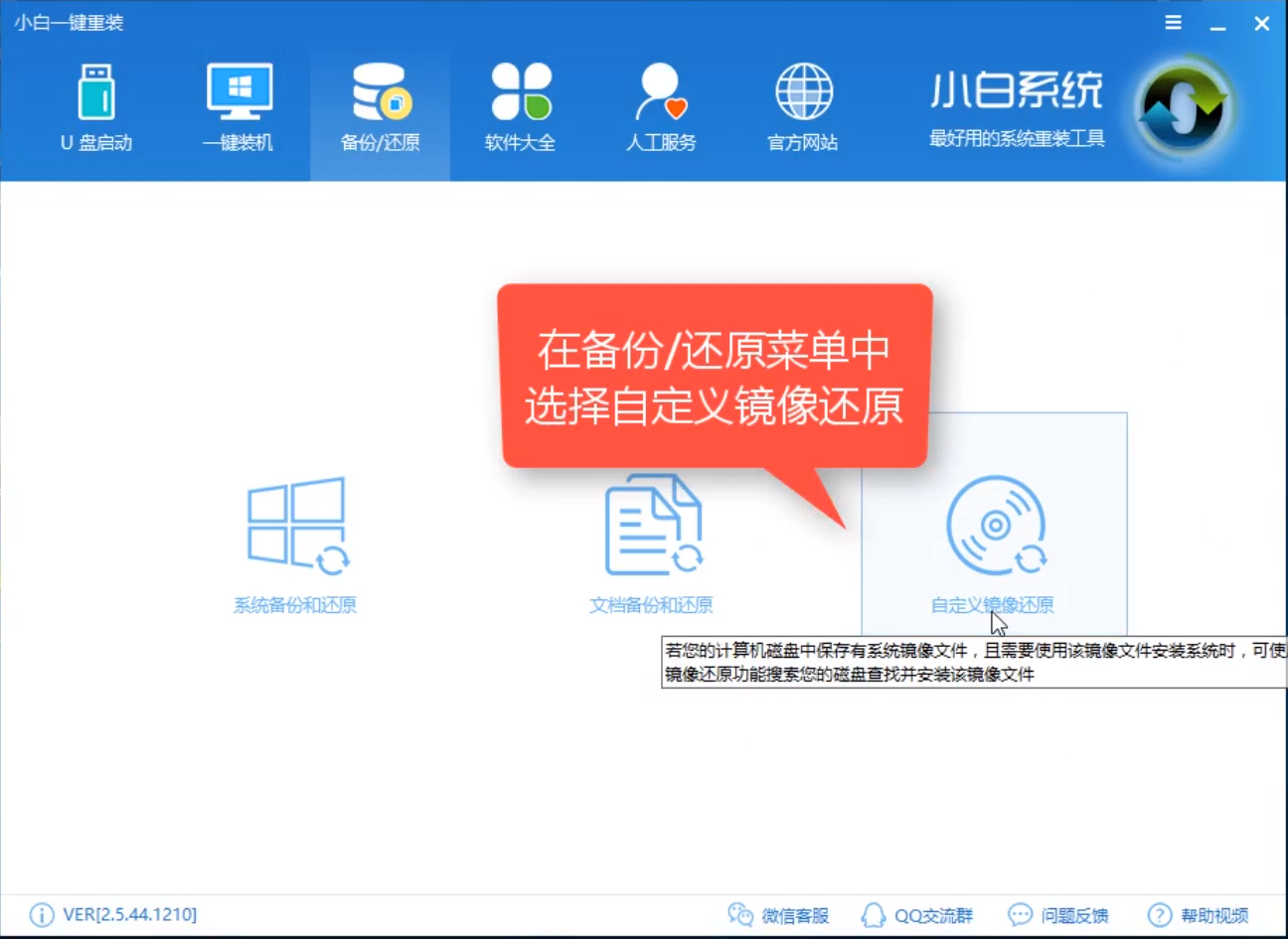Open the hamburger menu at top right

pyautogui.click(x=1173, y=22)
